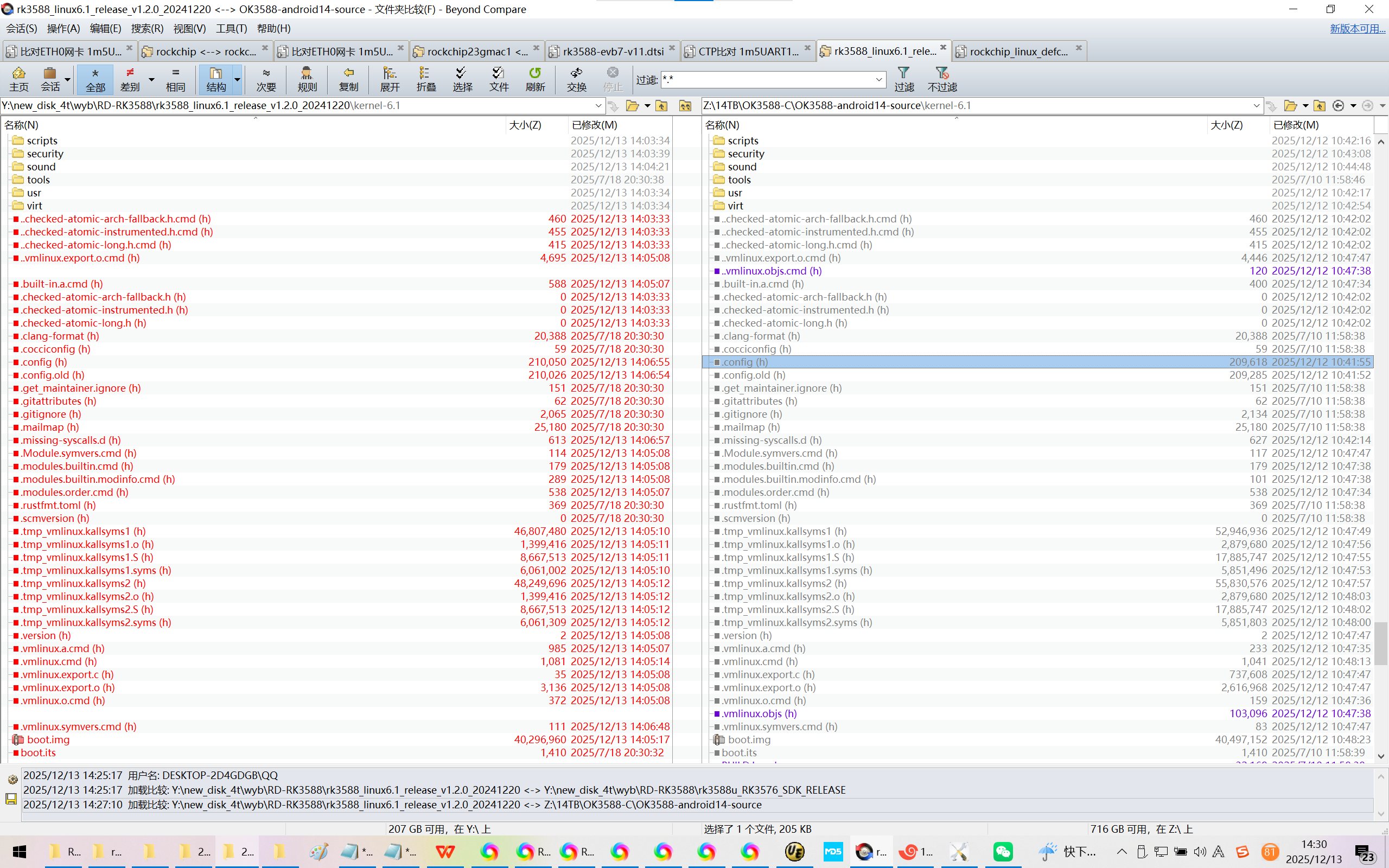Open WeChat from the Windows taskbar

[1003, 851]
